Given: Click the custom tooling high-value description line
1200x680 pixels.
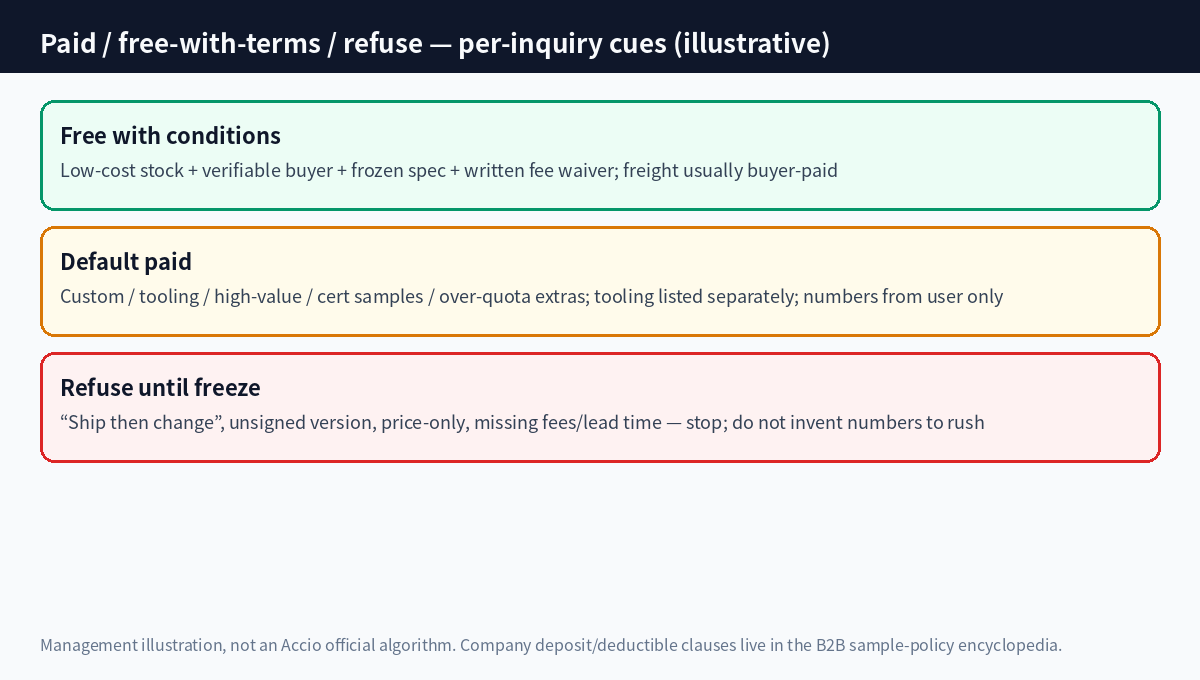Looking at the screenshot, I should click(x=531, y=296).
